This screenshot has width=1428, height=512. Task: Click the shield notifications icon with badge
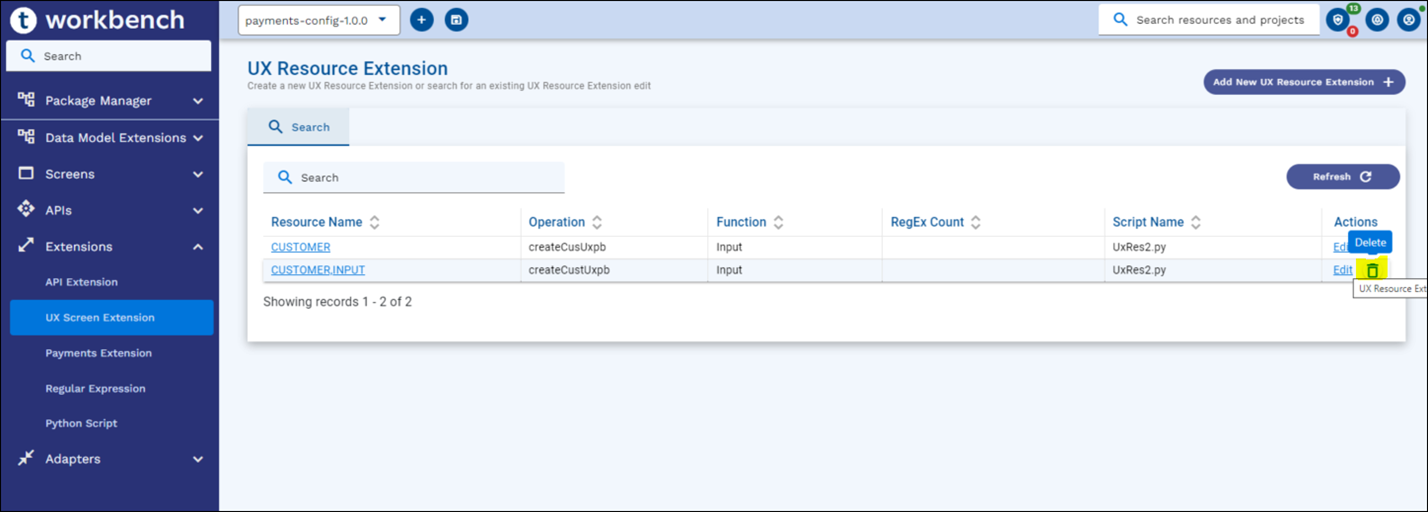click(x=1337, y=20)
